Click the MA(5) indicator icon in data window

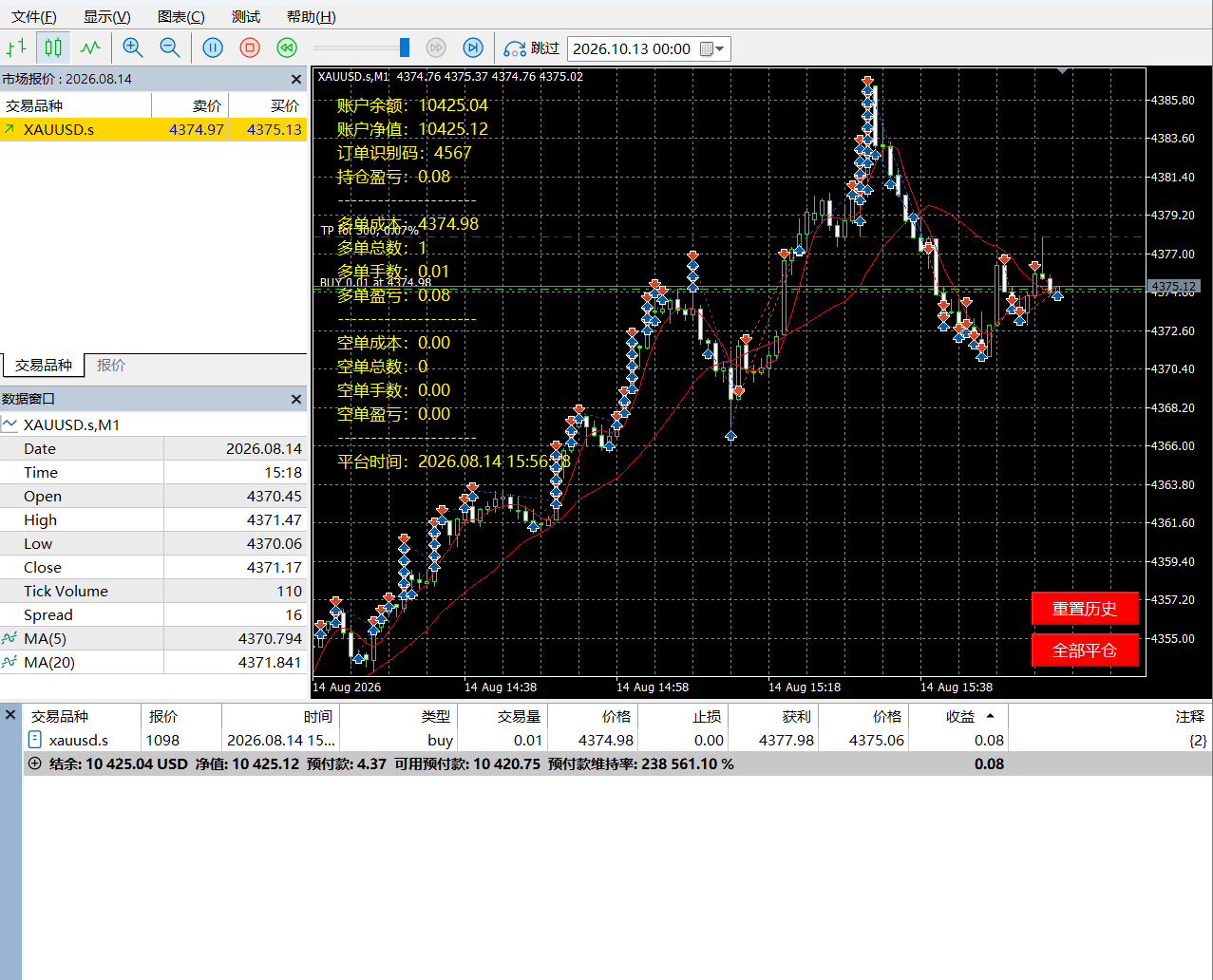9,638
